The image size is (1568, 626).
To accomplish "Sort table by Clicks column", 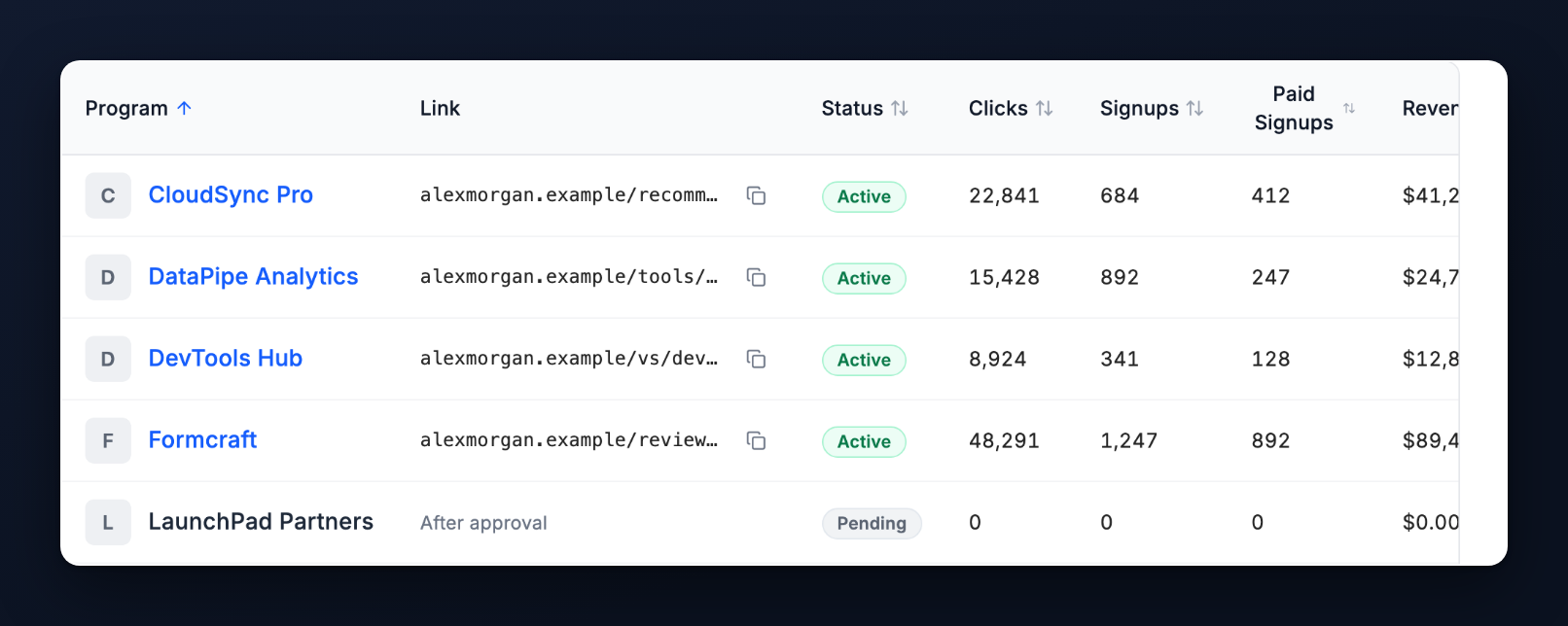I will (x=1011, y=108).
